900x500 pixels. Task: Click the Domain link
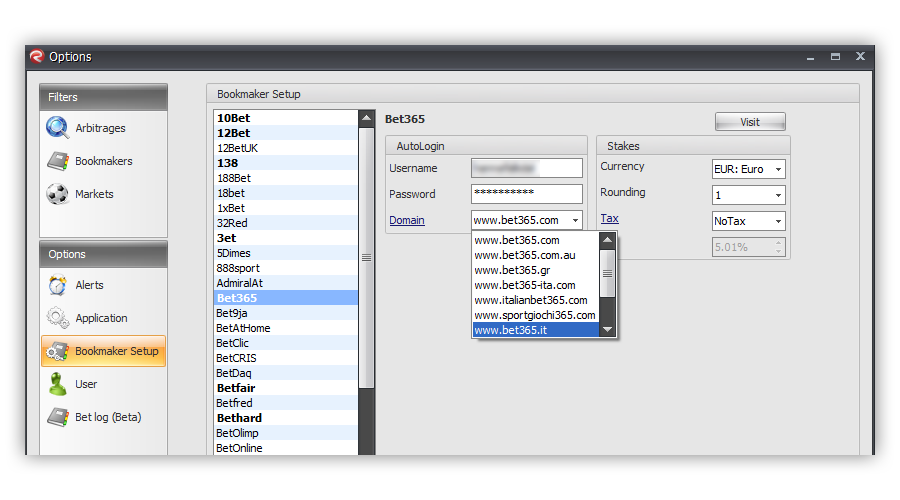pos(407,220)
